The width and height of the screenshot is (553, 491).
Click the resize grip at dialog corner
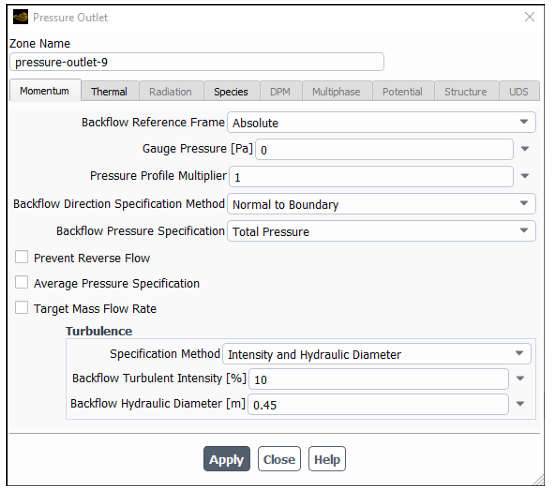(x=539, y=480)
